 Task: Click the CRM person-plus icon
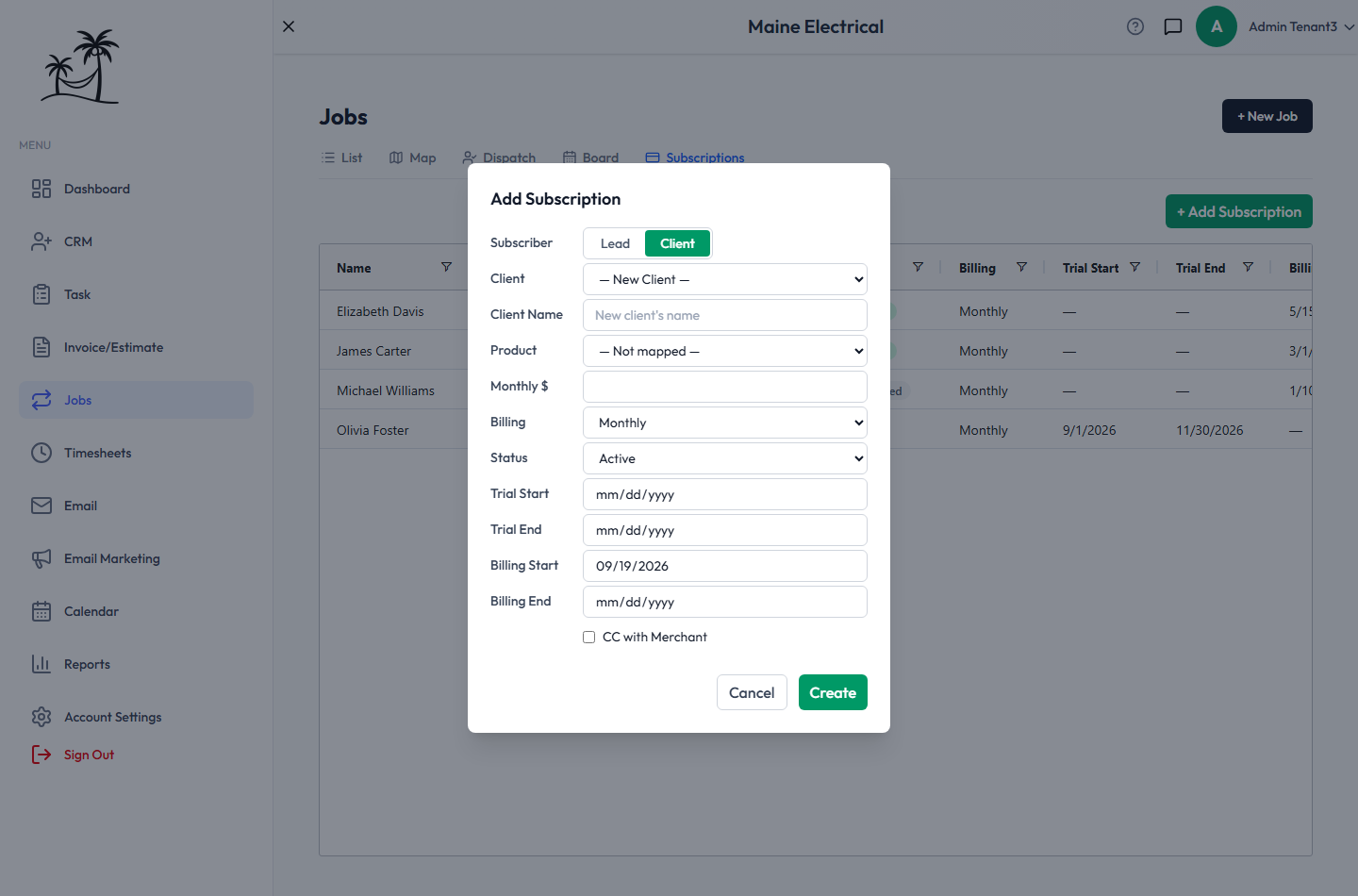click(x=41, y=241)
